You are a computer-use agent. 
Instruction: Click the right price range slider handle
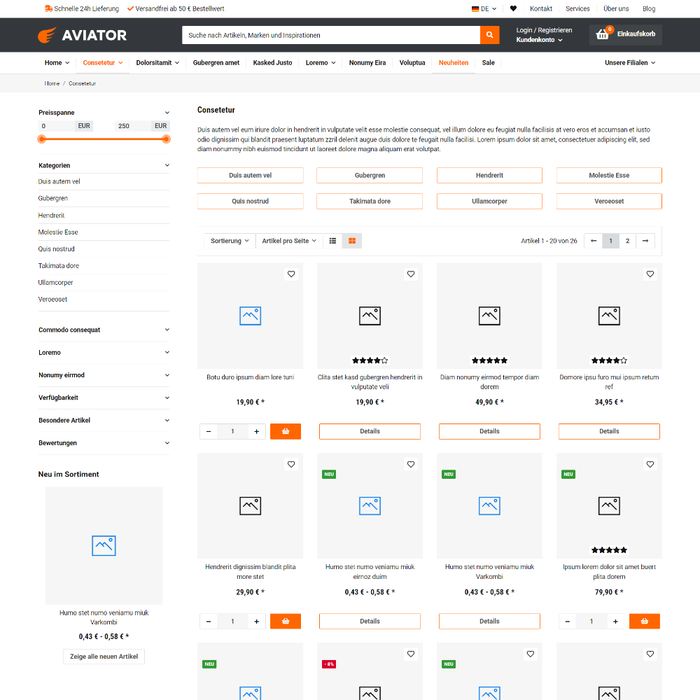[x=166, y=139]
